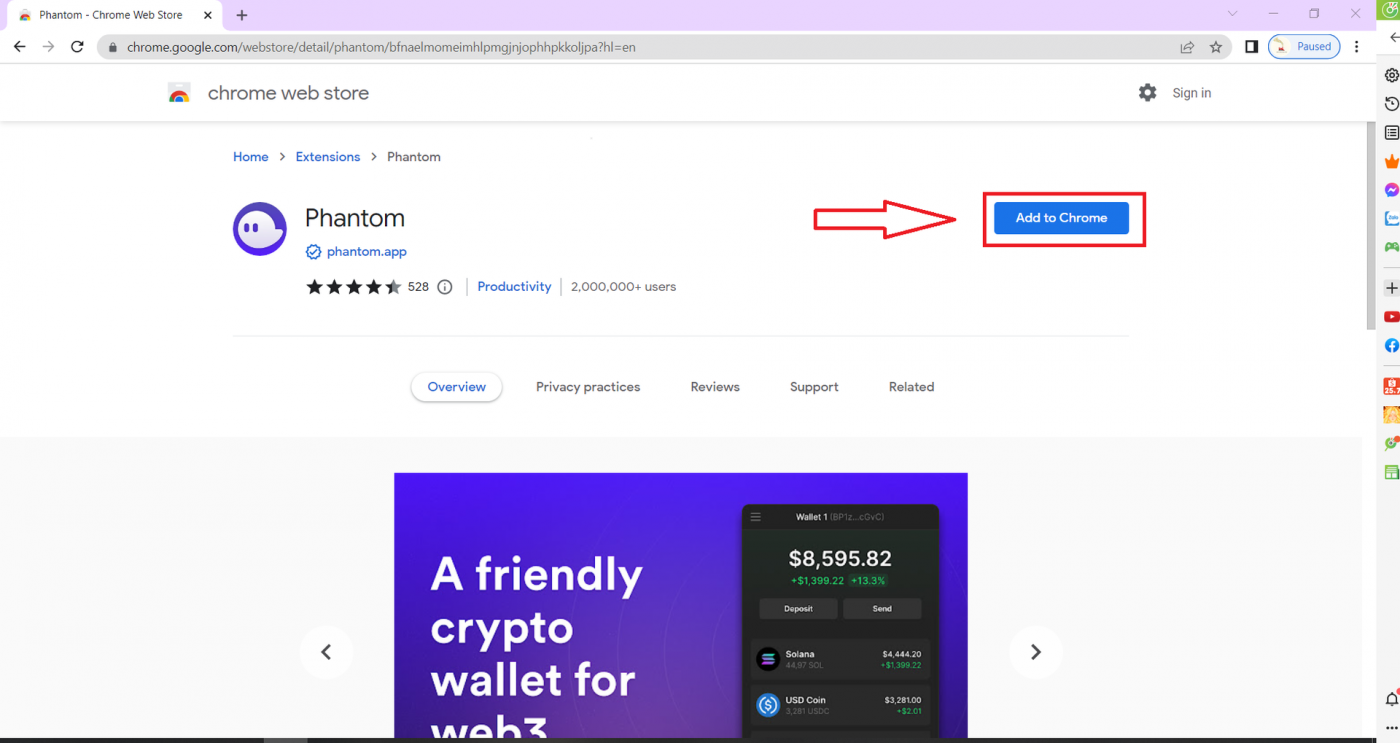Go to Extensions breadcrumb link
The height and width of the screenshot is (743, 1400).
click(327, 157)
